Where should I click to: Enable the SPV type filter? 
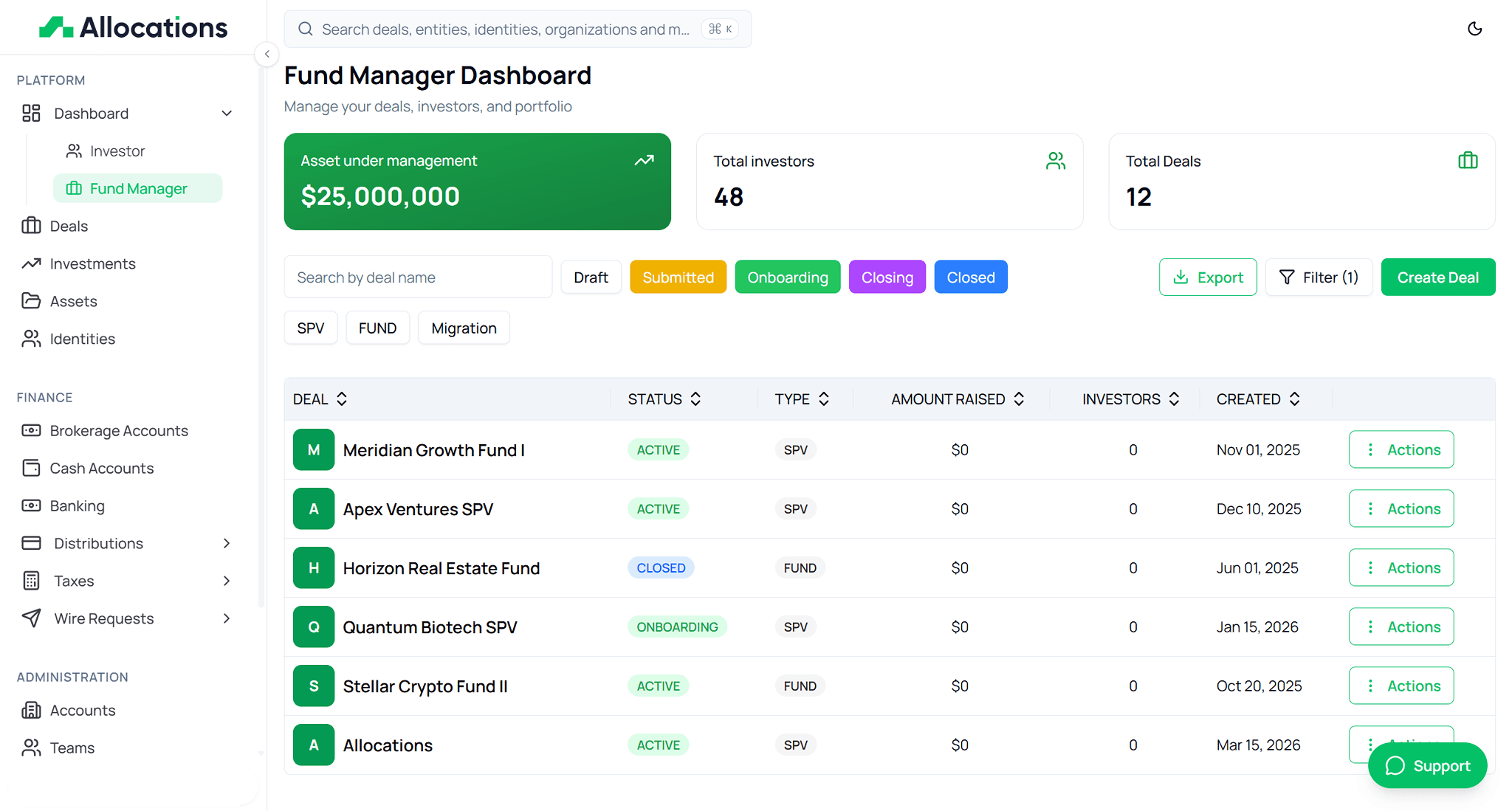click(311, 328)
